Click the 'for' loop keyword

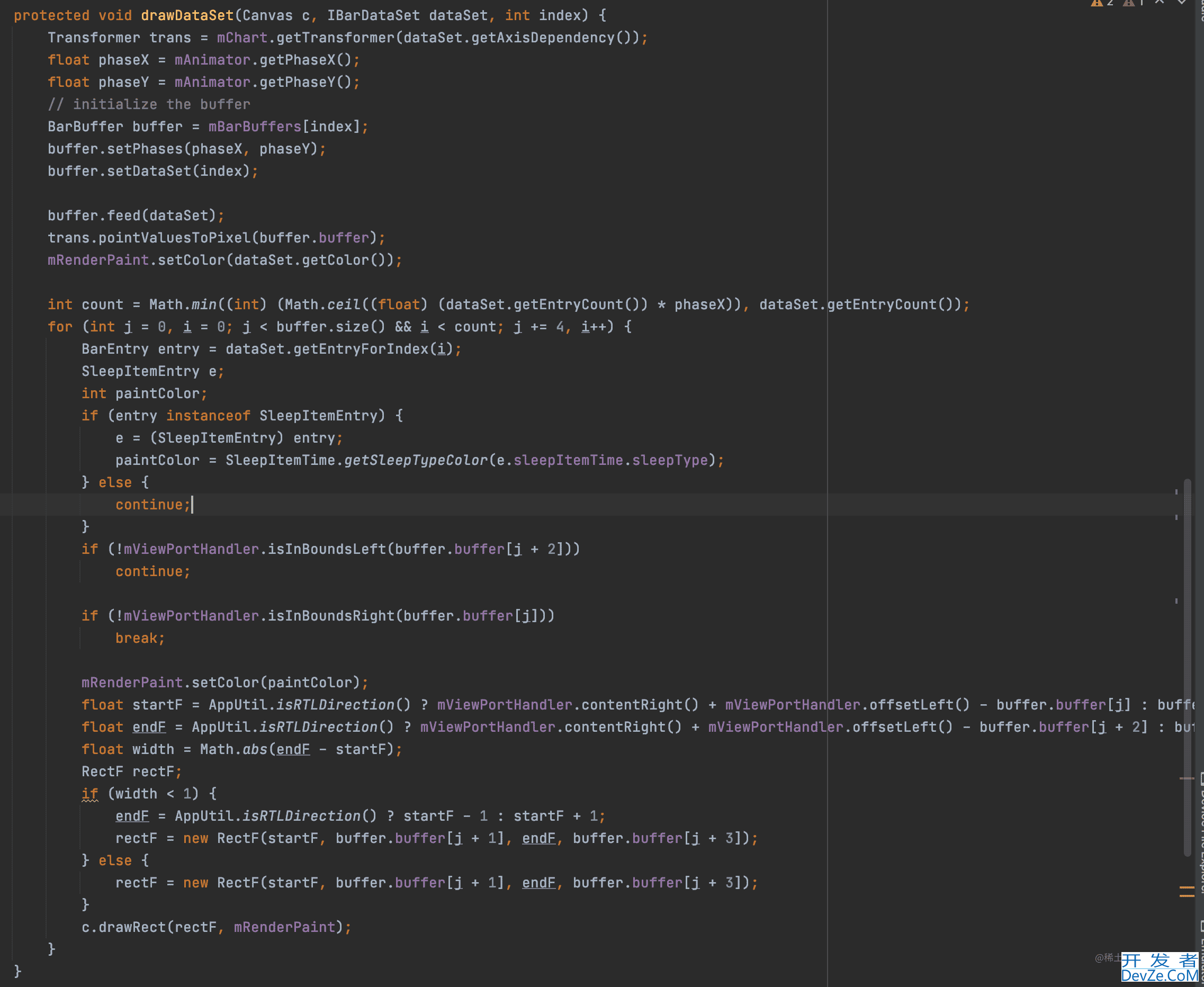coord(60,326)
